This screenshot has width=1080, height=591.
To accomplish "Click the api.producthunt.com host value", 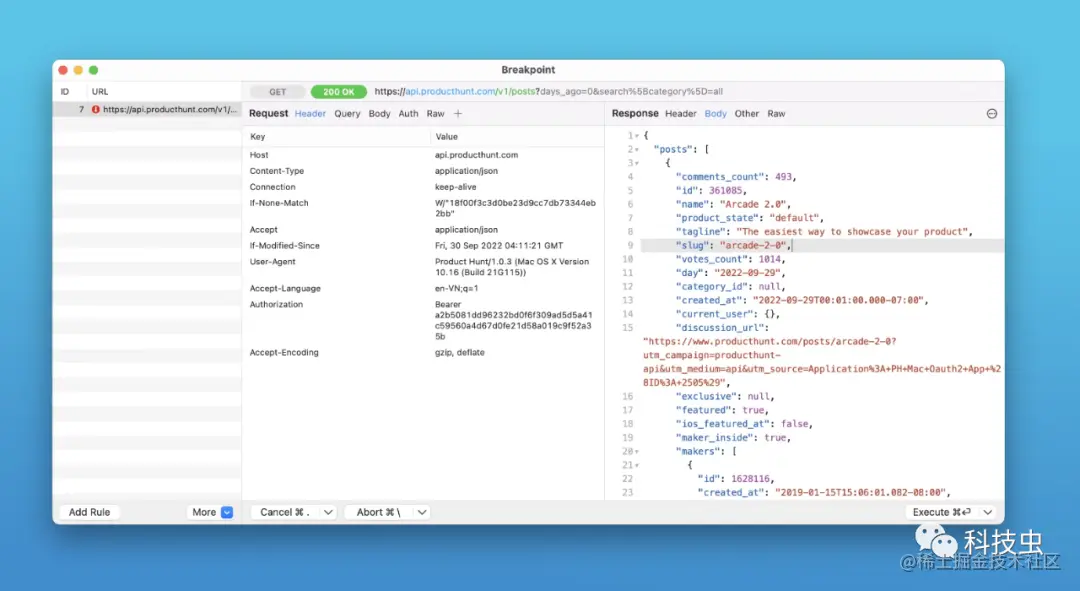I will coord(476,155).
